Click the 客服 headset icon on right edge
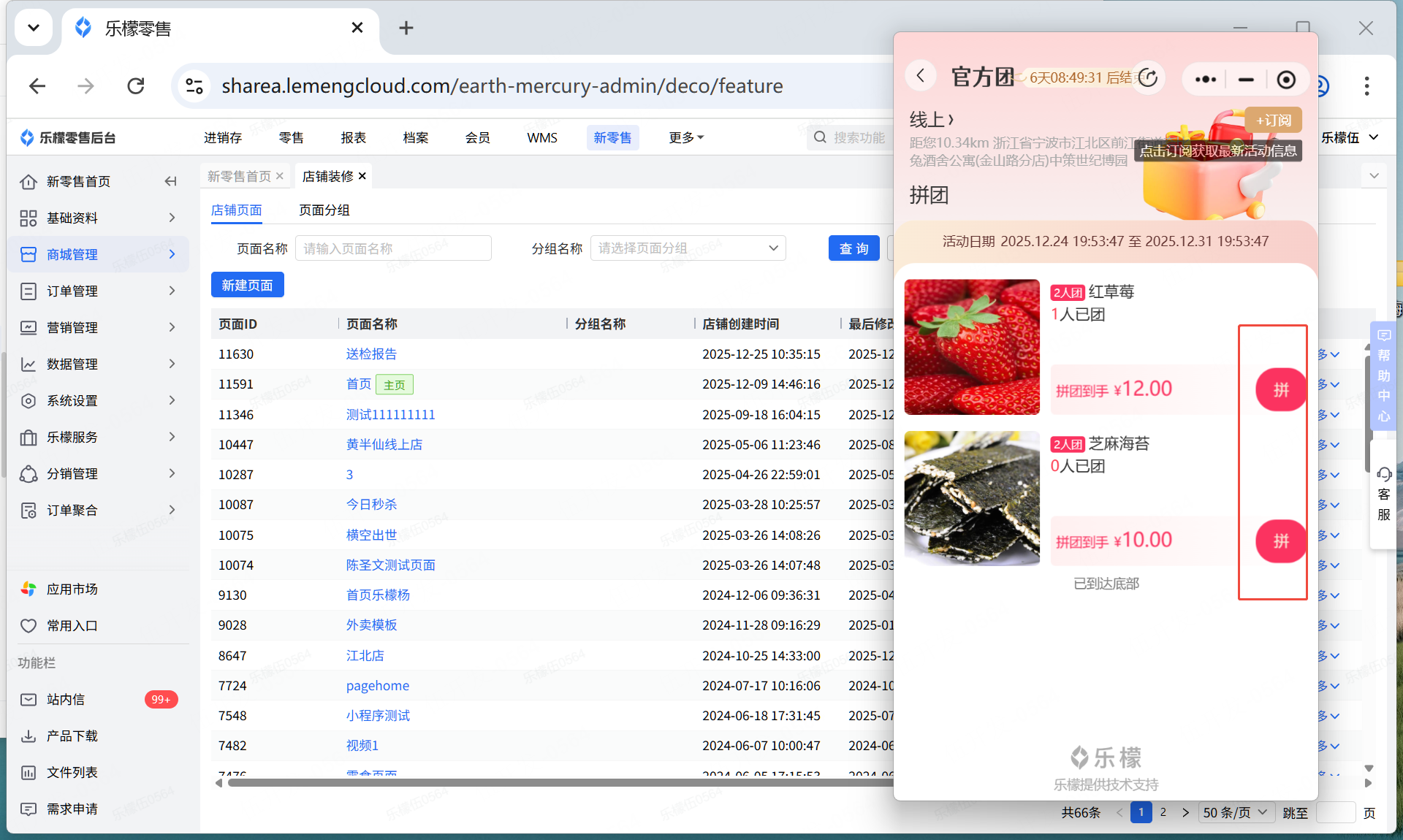The height and width of the screenshot is (840, 1403). [x=1384, y=475]
